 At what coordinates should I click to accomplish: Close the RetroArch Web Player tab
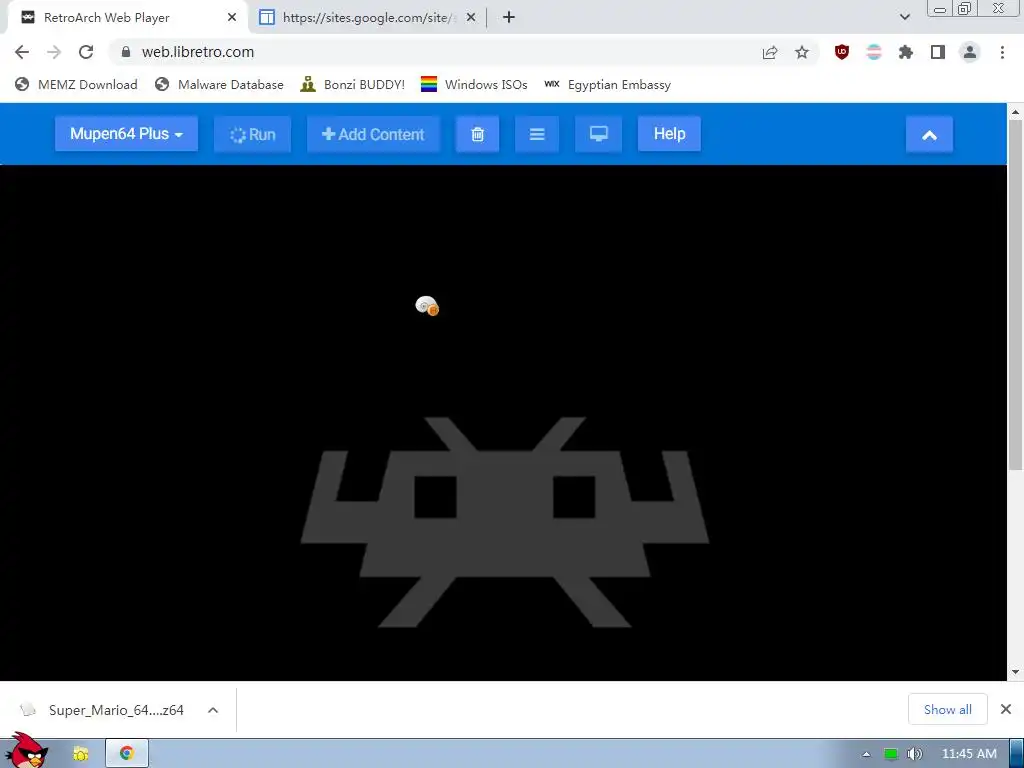pyautogui.click(x=232, y=18)
